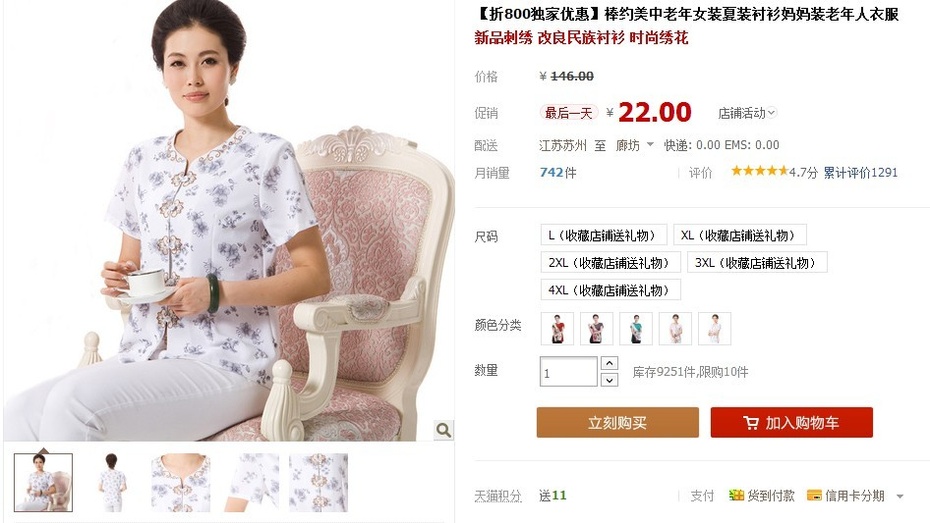Click 加入购物车 add to cart button
The height and width of the screenshot is (523, 930).
791,423
